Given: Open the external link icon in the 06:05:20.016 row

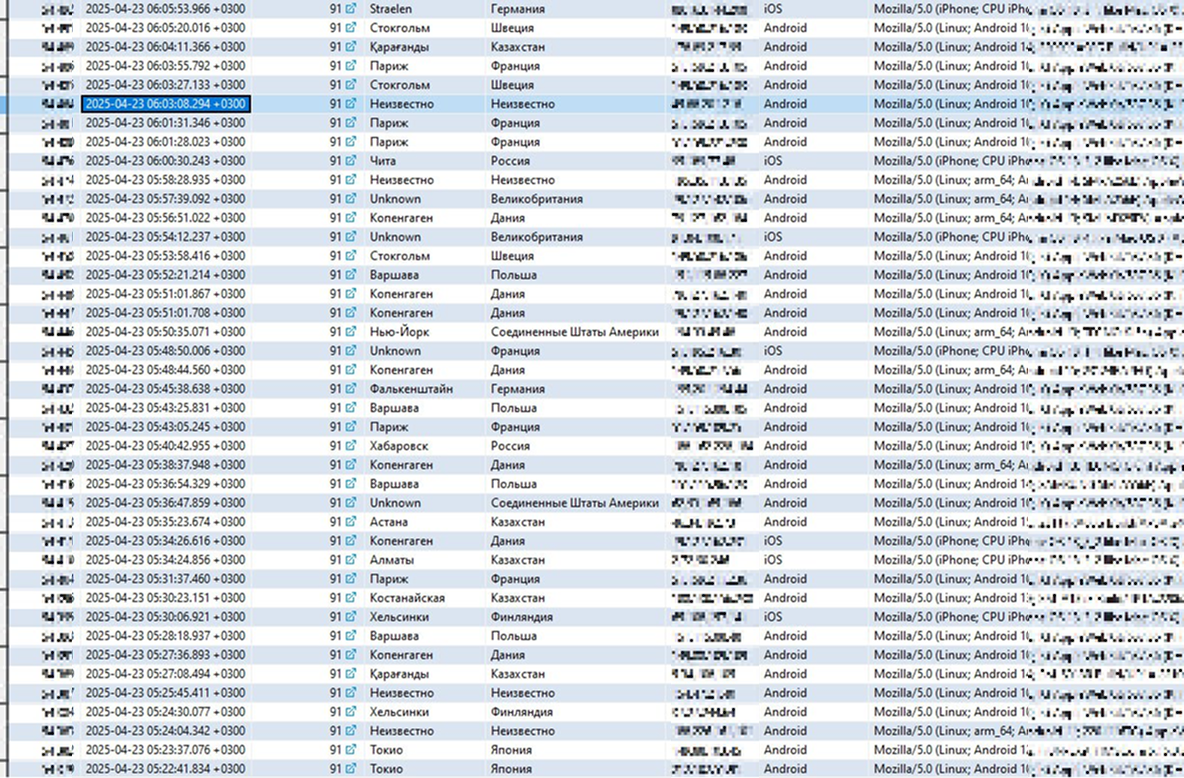Looking at the screenshot, I should (x=351, y=28).
